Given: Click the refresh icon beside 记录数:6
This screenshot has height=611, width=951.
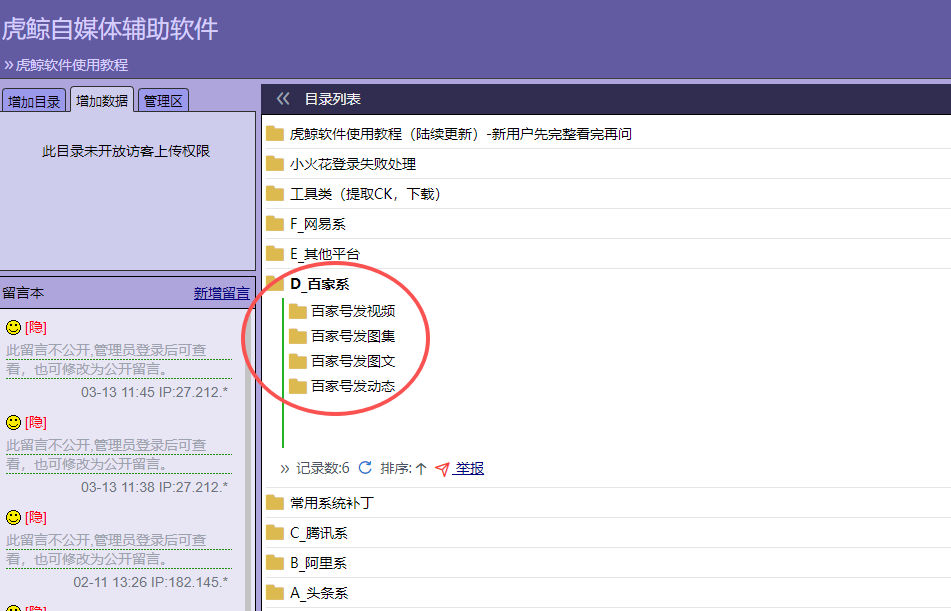Looking at the screenshot, I should 365,468.
